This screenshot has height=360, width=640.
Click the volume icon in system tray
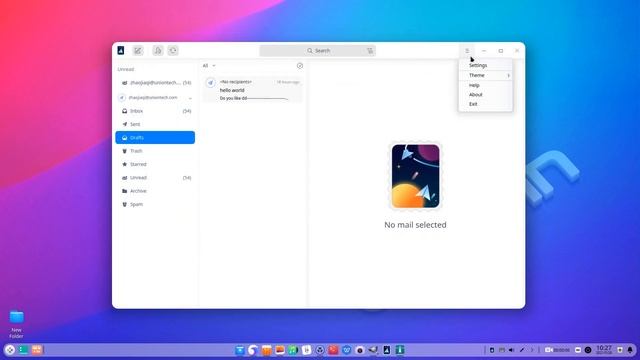511,350
